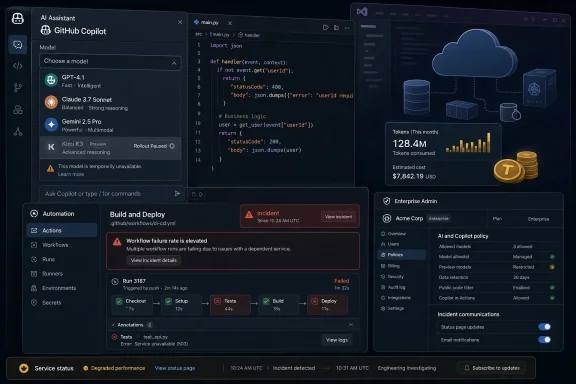Close the AI Assistant panel
Image resolution: width=576 pixels, height=384 pixels.
click(180, 22)
